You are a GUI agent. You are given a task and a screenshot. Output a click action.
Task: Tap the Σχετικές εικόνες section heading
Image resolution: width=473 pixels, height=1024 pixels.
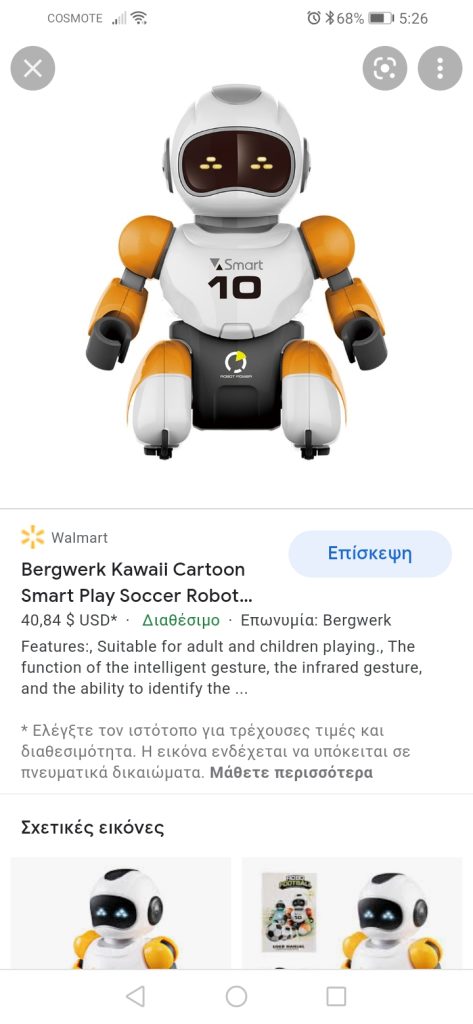coord(92,828)
